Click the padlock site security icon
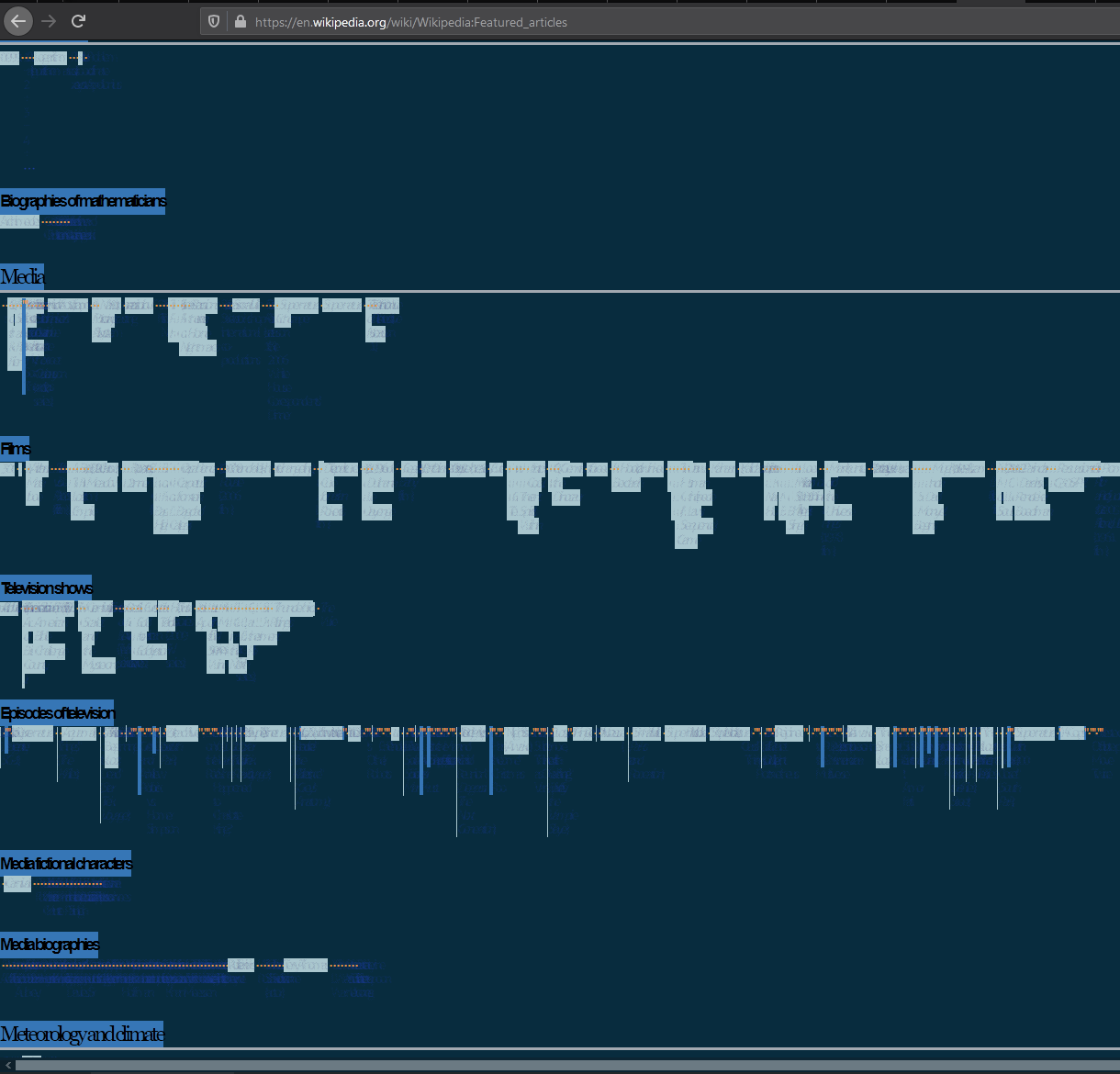The height and width of the screenshot is (1074, 1120). point(240,22)
